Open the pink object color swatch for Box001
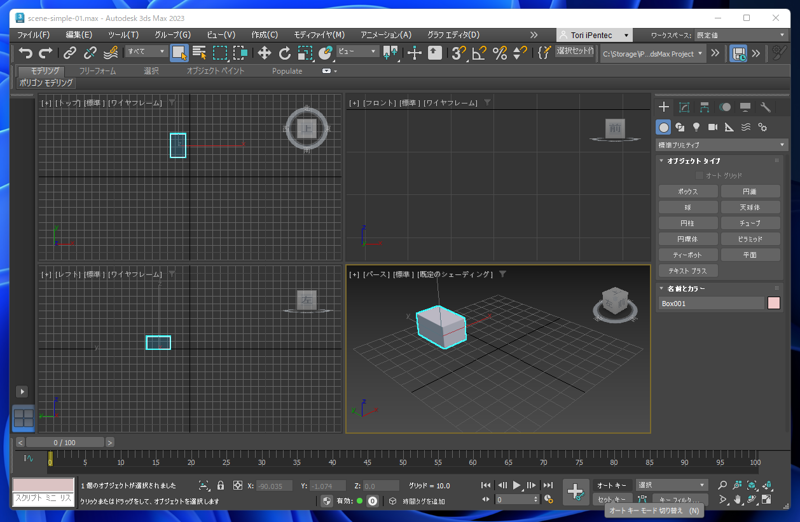The height and width of the screenshot is (522, 800). (773, 303)
